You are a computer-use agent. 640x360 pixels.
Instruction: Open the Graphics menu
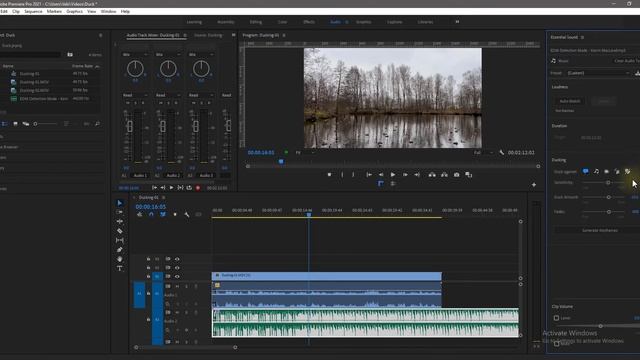[x=74, y=11]
